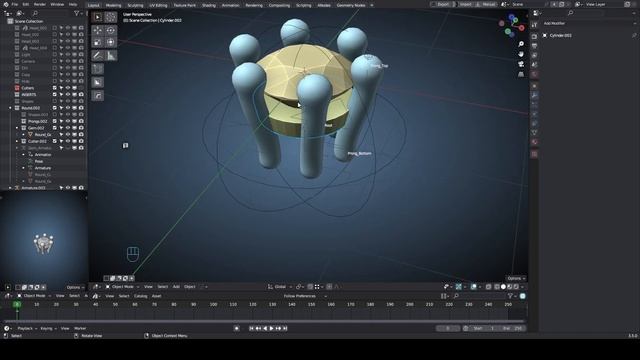The height and width of the screenshot is (360, 640).
Task: Click the viewport pan hand icon
Action: tap(521, 54)
